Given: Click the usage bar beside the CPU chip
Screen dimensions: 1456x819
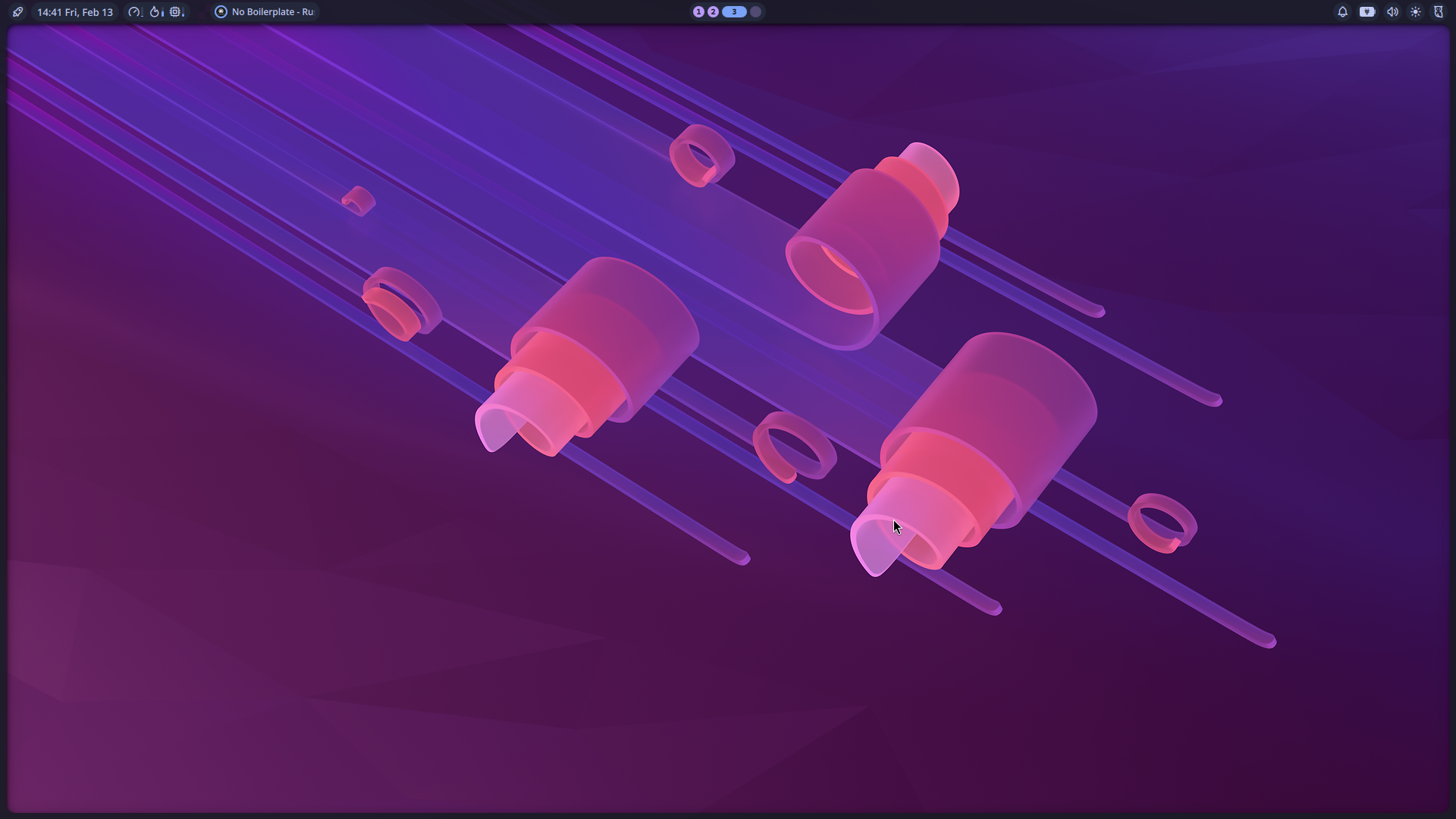Looking at the screenshot, I should [184, 13].
